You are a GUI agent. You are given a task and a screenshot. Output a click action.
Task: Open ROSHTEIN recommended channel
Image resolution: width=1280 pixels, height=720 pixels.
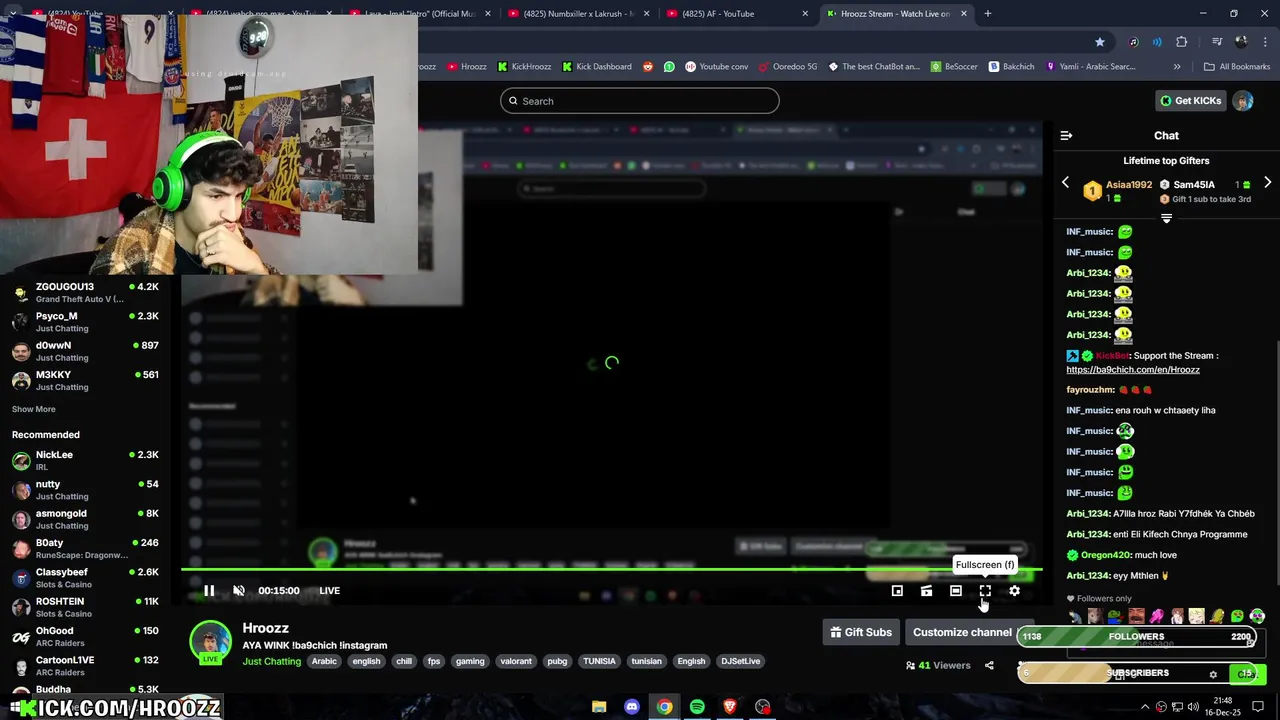85,607
